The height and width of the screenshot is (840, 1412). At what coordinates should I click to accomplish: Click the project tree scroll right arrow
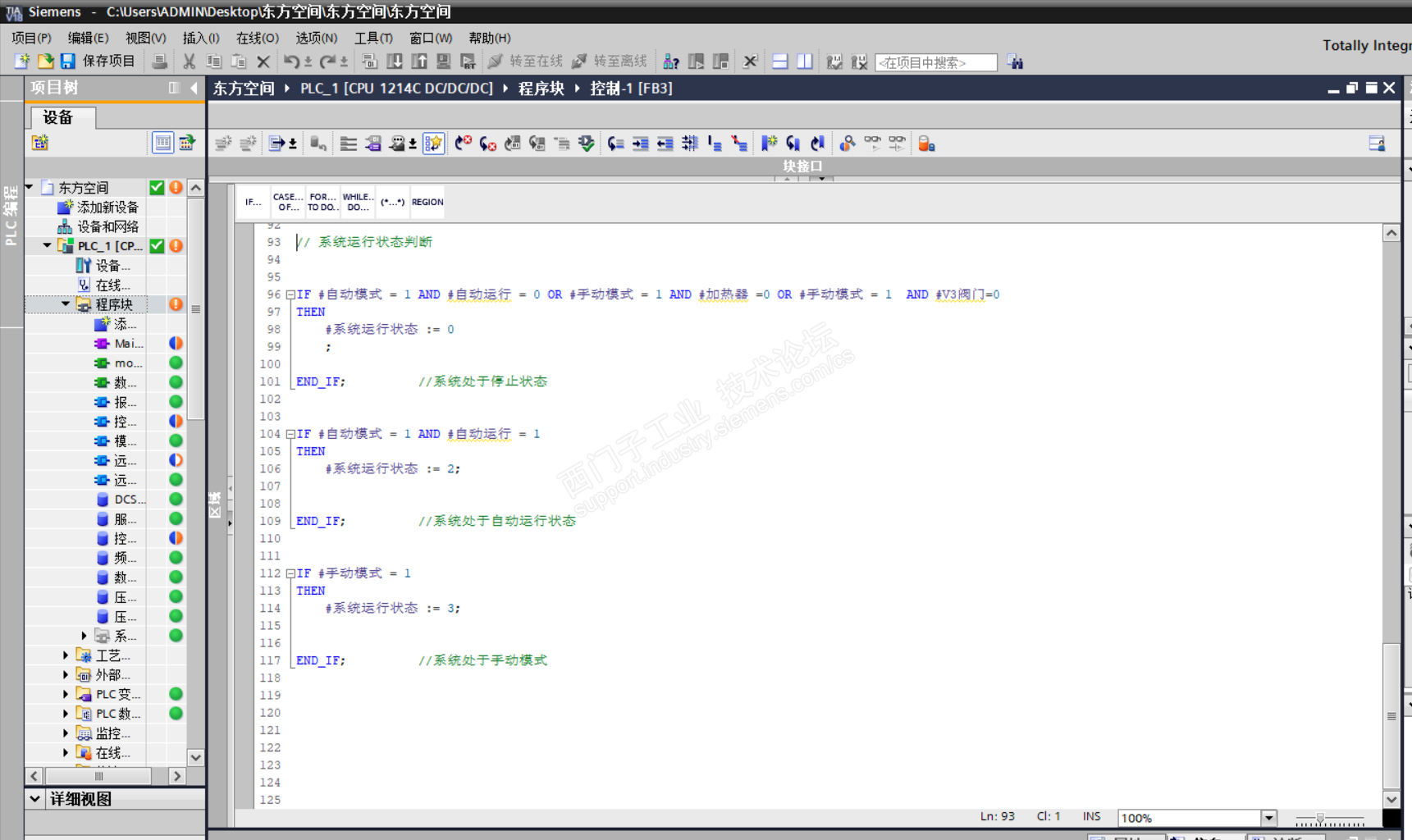coord(177,776)
